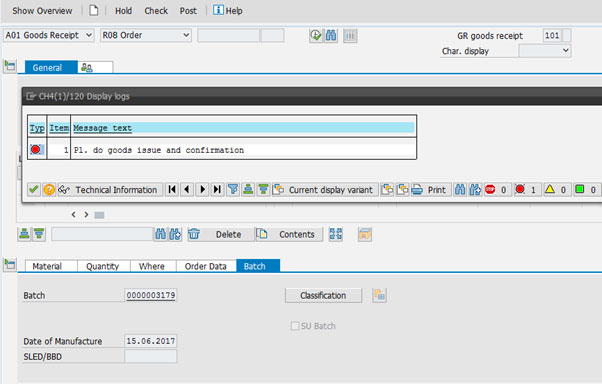Click the Hold button
Image resolution: width=602 pixels, height=384 pixels.
(124, 11)
